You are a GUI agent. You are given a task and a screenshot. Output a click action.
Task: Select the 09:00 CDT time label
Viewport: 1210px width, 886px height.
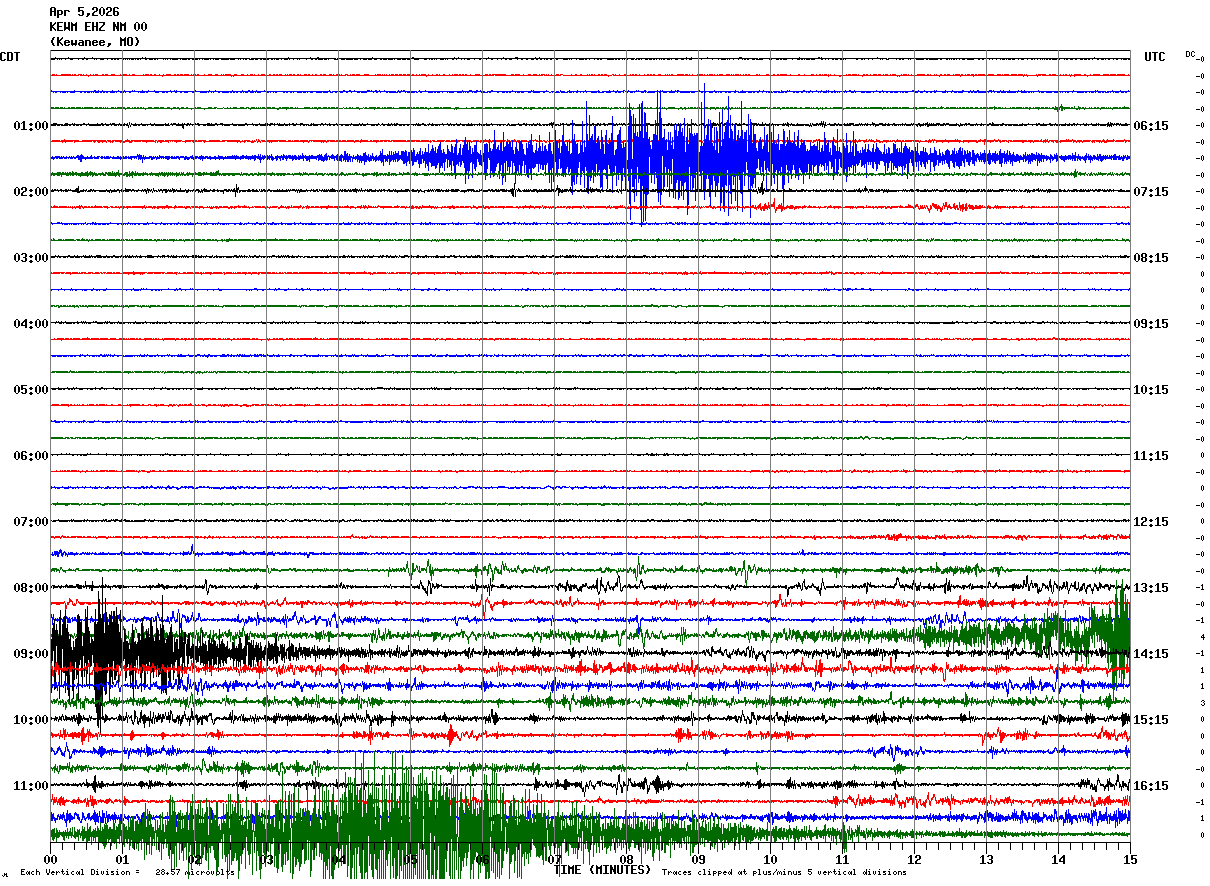click(x=31, y=654)
